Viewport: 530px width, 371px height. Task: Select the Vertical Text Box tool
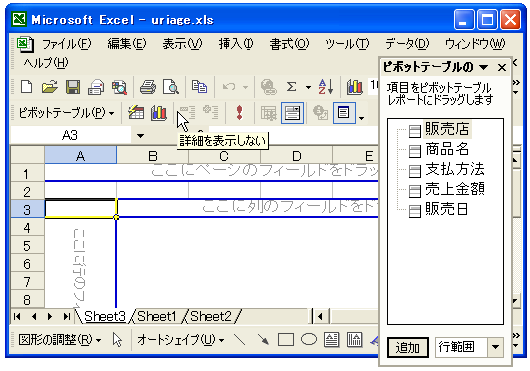pos(355,340)
